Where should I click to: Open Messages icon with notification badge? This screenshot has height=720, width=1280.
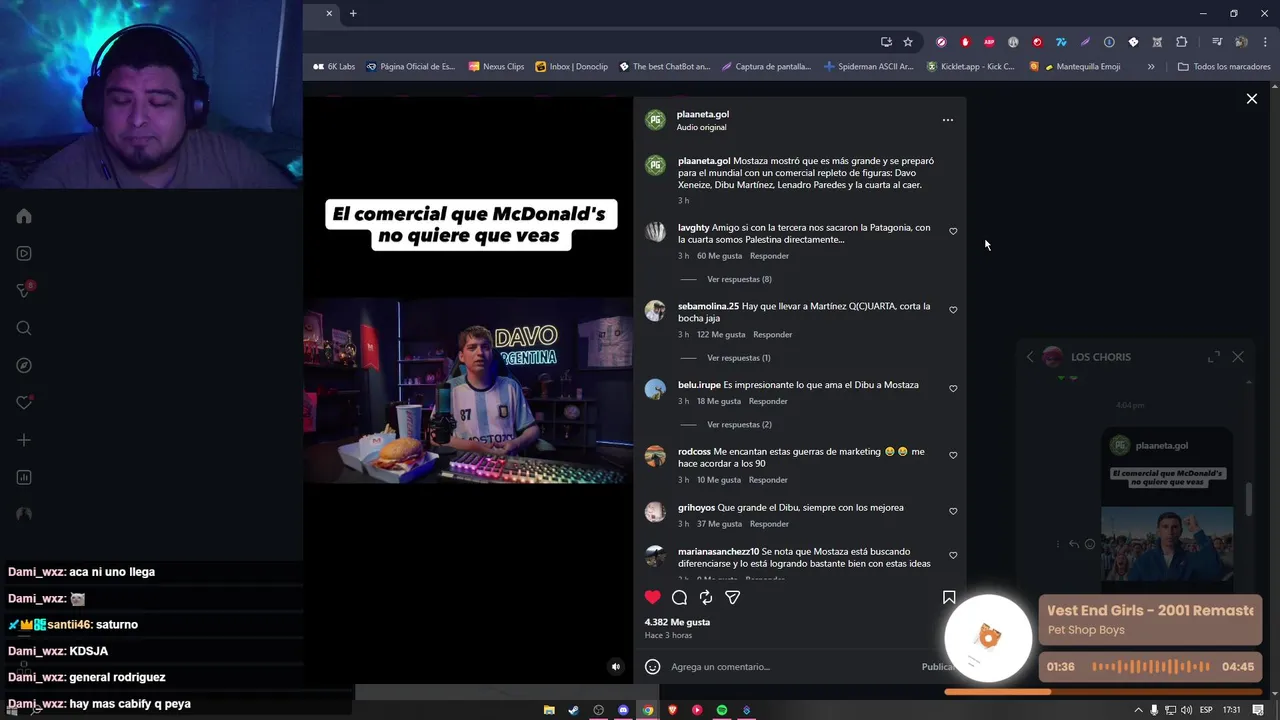(x=24, y=290)
